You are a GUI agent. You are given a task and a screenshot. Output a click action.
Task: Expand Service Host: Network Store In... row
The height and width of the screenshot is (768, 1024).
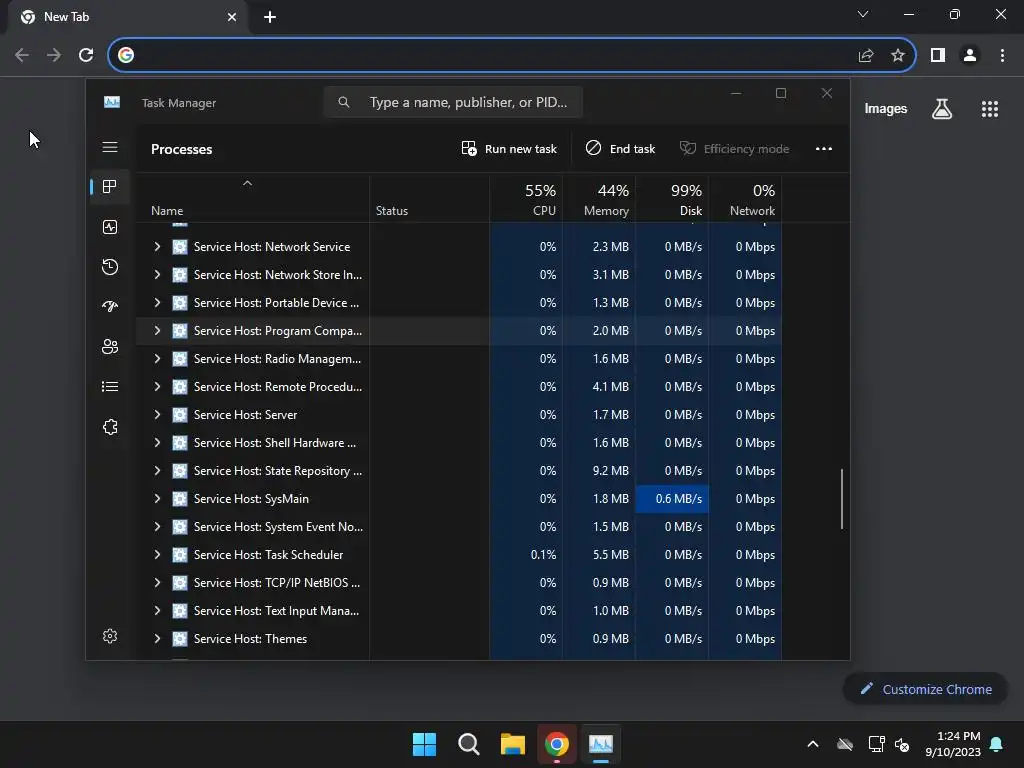pos(157,275)
